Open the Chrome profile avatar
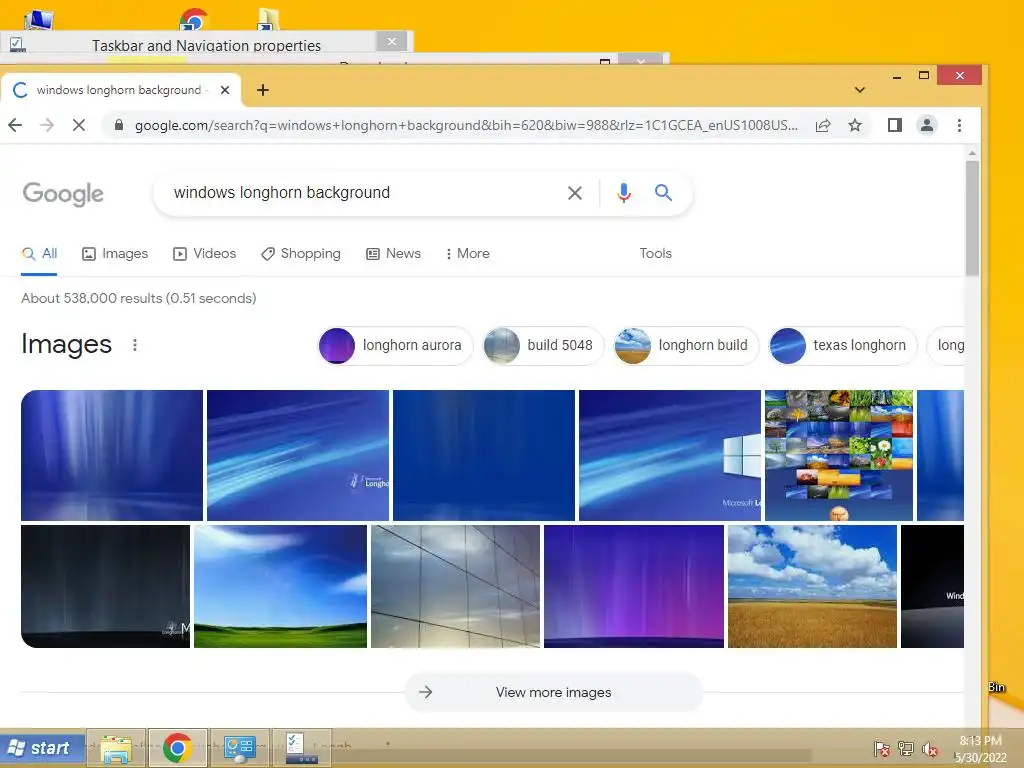 pyautogui.click(x=927, y=125)
